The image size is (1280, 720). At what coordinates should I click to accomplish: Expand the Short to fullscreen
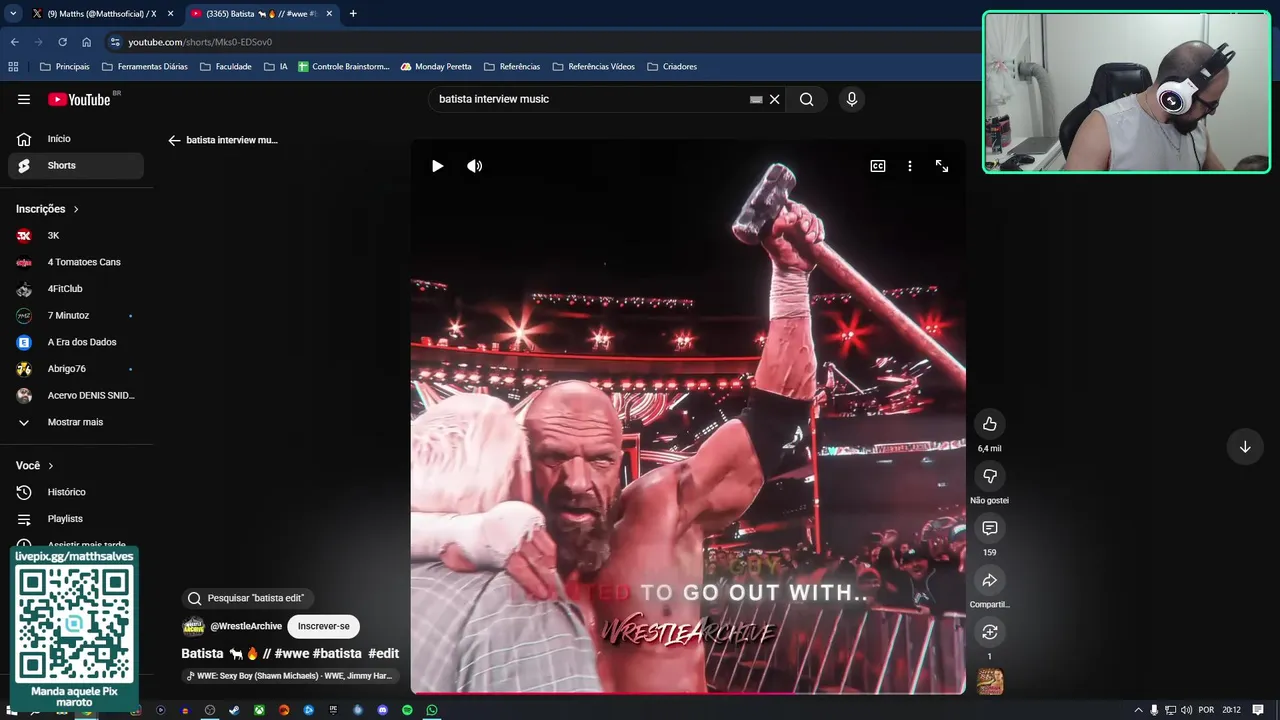(x=942, y=166)
